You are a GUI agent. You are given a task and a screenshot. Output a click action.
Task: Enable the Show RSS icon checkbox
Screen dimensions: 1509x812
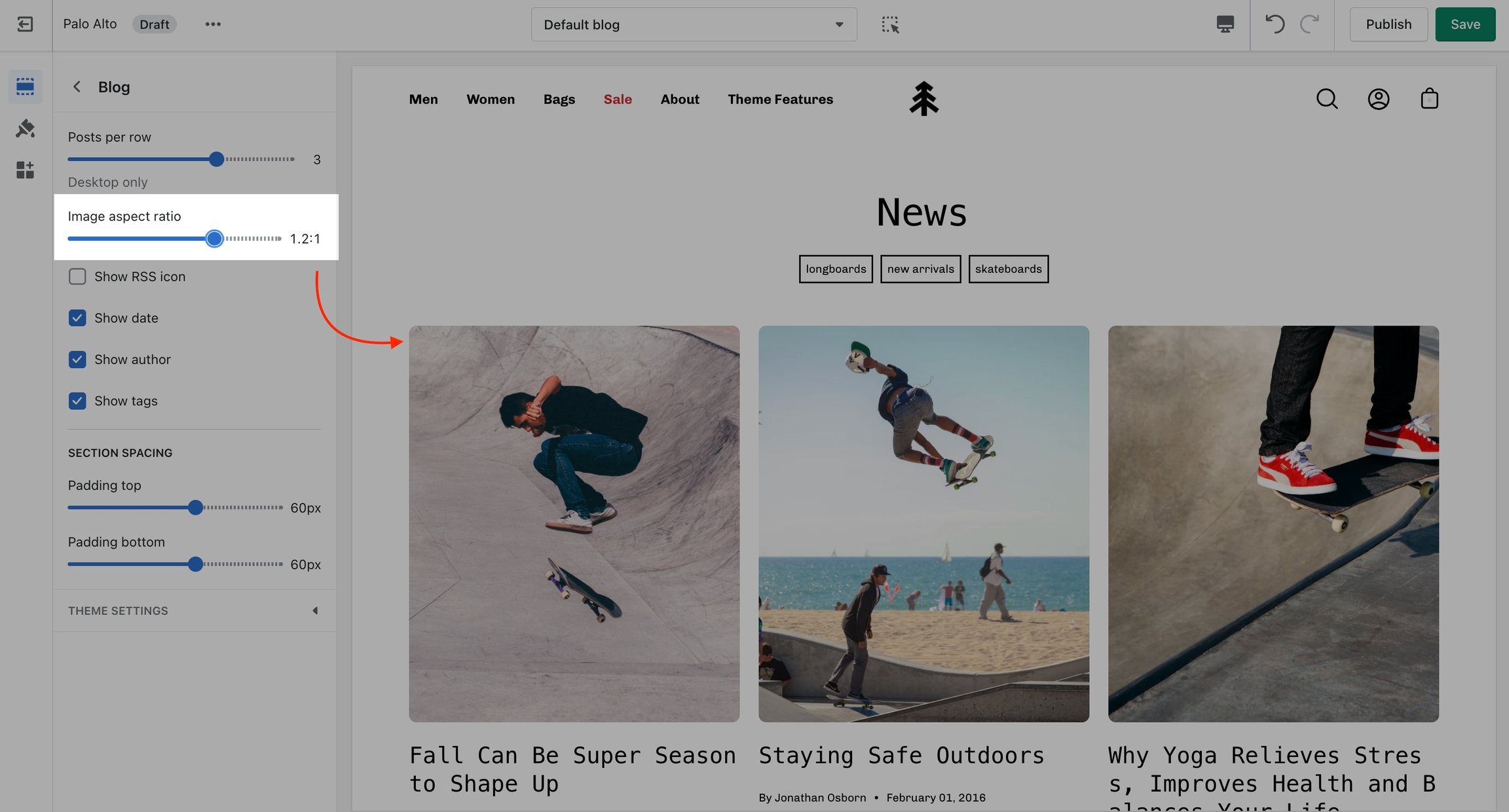pos(77,276)
